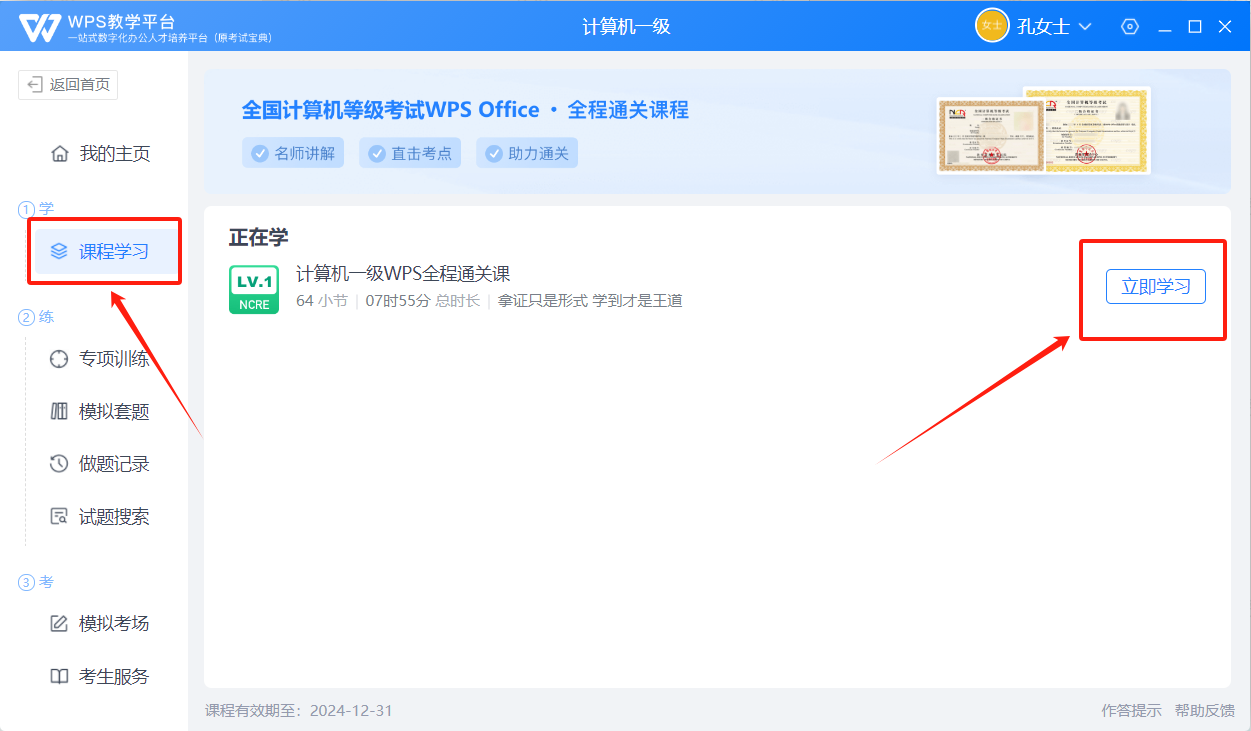1251x731 pixels.
Task: Click the books icon for 模拟套题
Action: 59,411
